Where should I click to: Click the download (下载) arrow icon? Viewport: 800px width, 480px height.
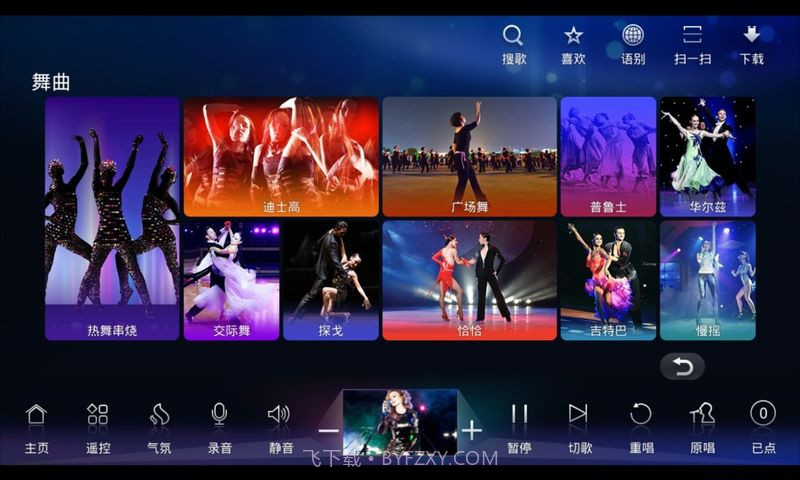coord(752,37)
